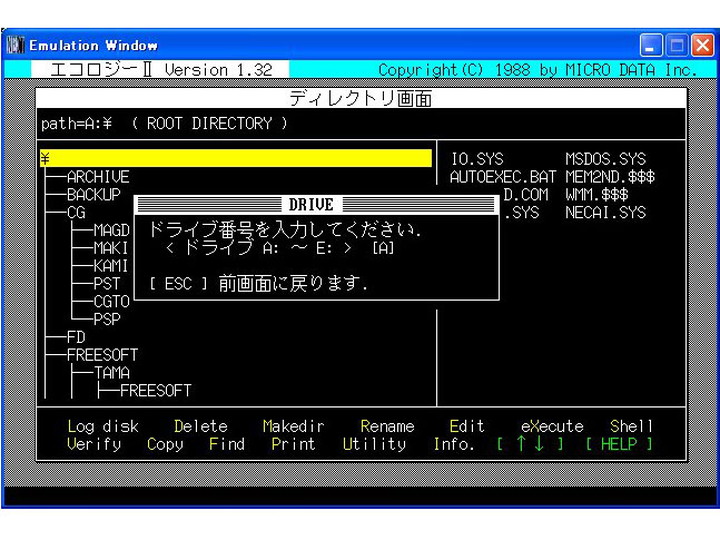Choose the Utility command
Screen dimensions: 720x540
pyautogui.click(x=374, y=444)
